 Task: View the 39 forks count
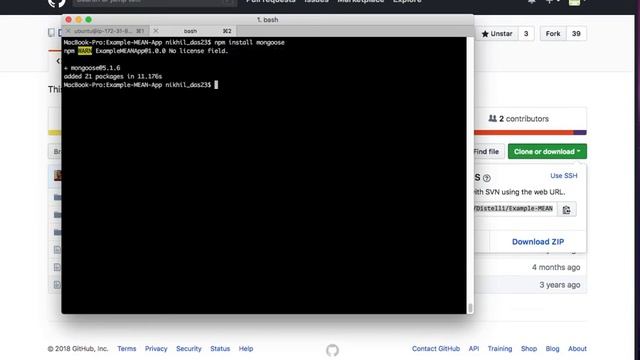coord(576,34)
